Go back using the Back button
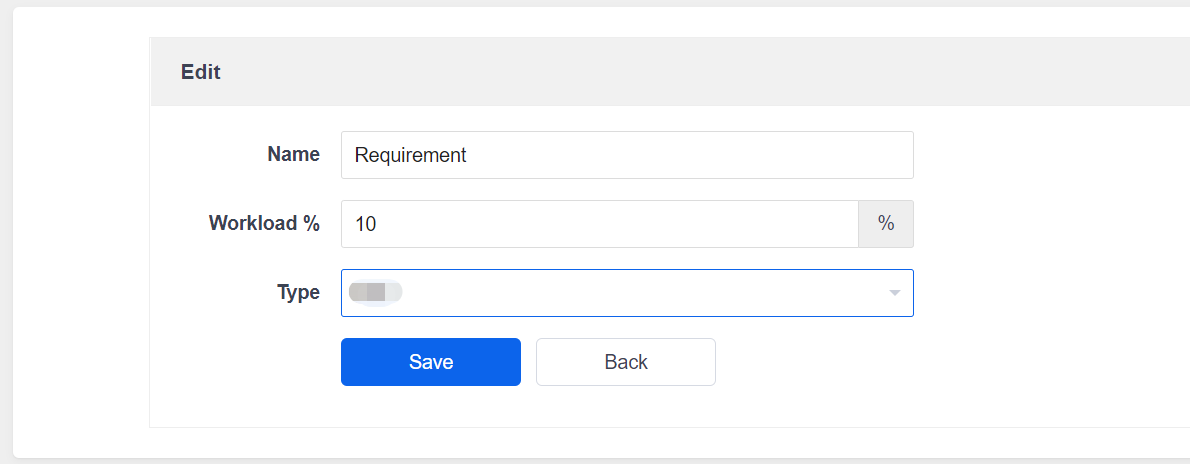Screen dimensions: 1190x464 [626, 362]
